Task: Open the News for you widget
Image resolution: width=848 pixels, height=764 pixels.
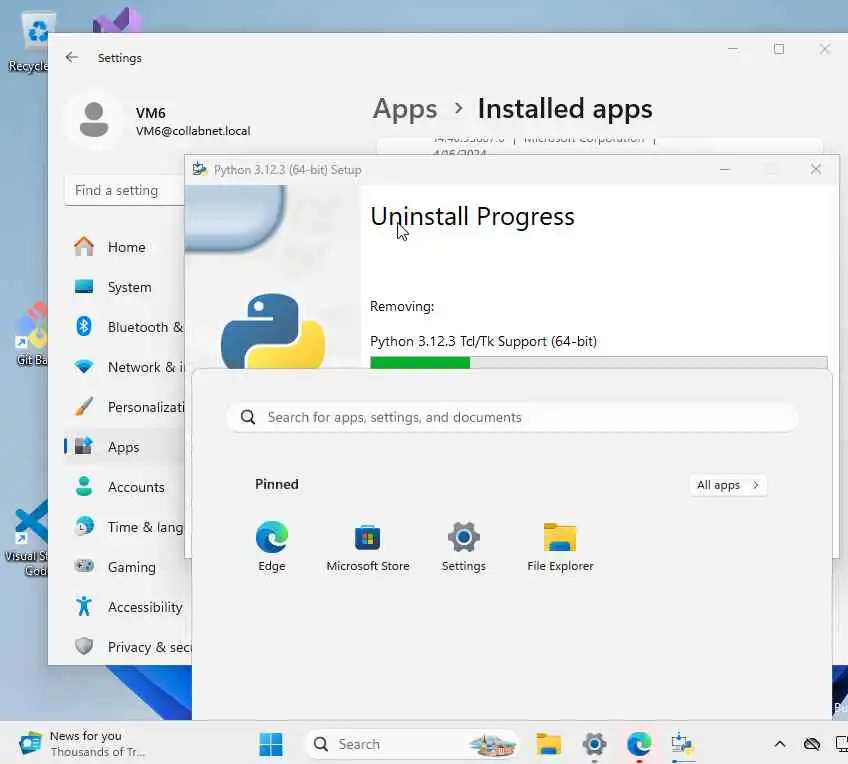Action: pyautogui.click(x=81, y=744)
